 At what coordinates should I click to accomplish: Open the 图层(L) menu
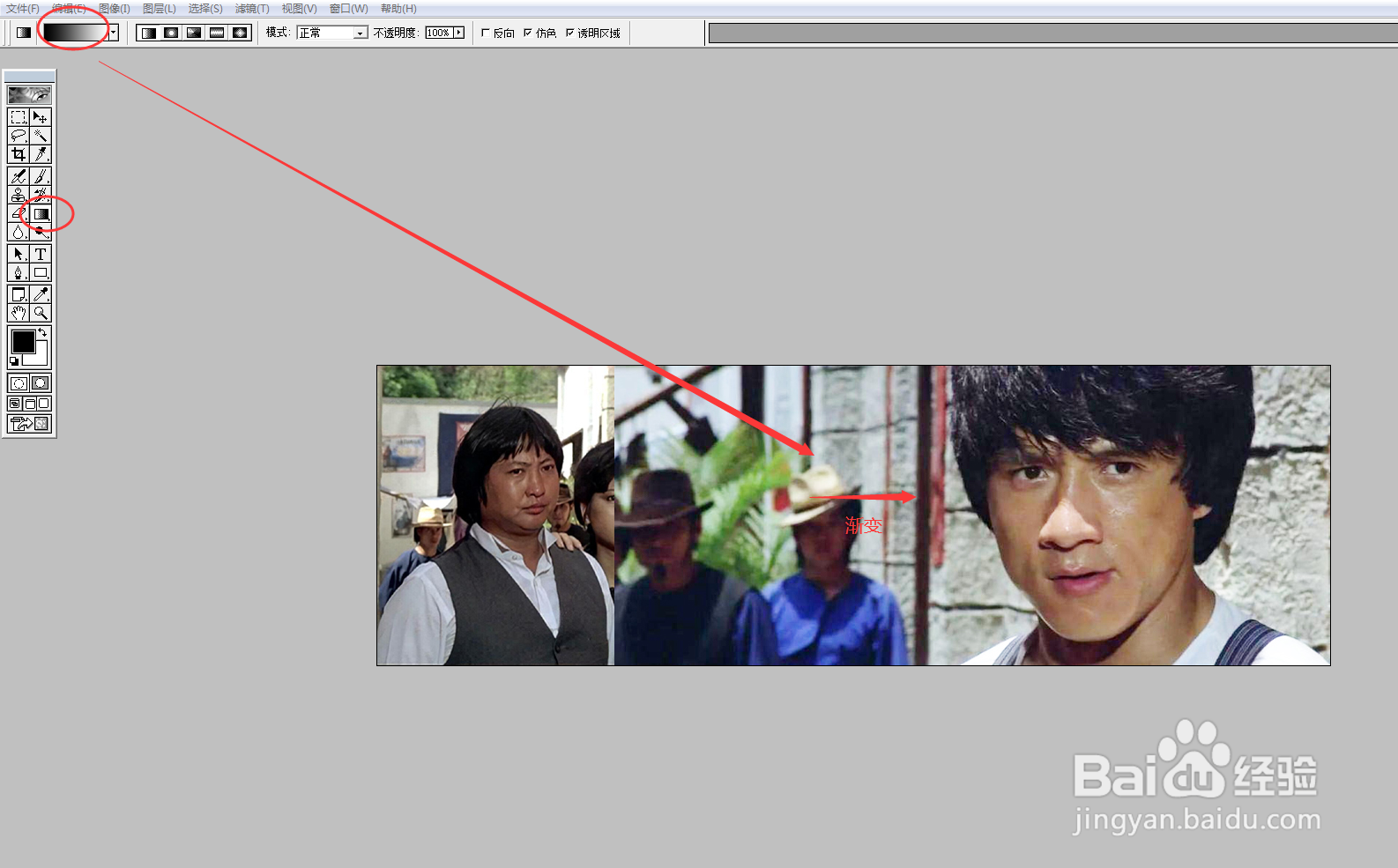pos(160,9)
